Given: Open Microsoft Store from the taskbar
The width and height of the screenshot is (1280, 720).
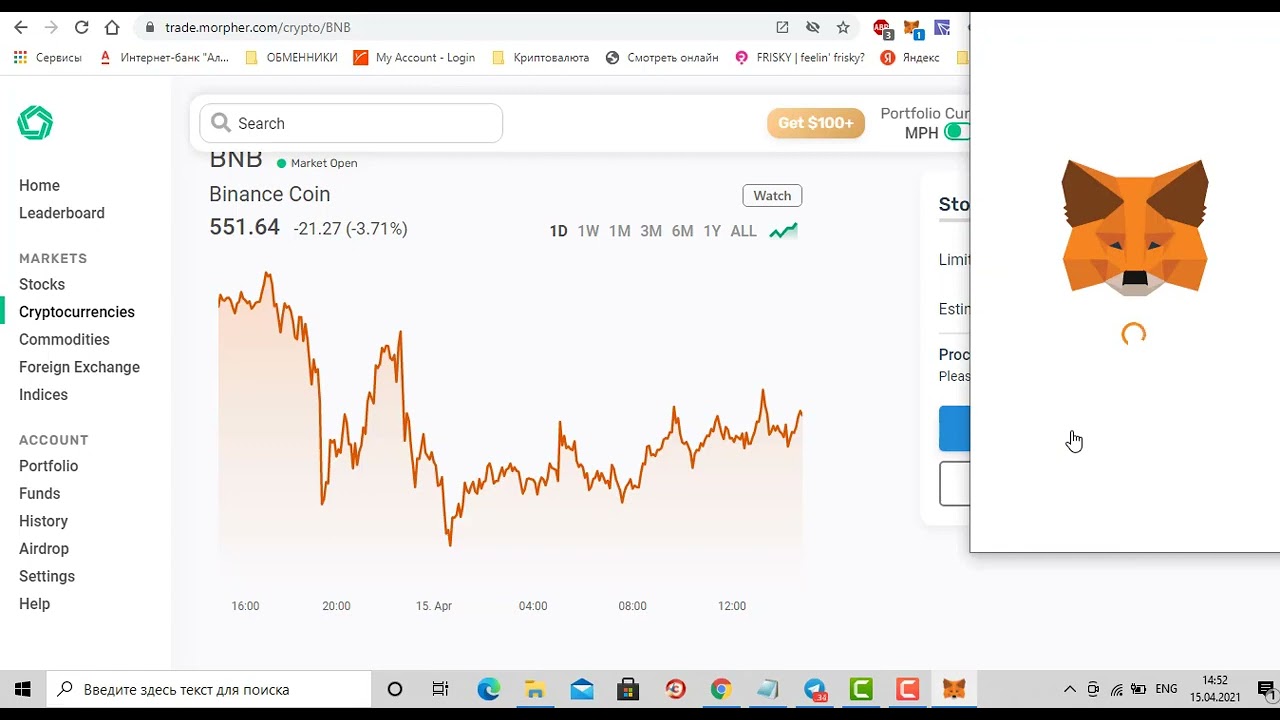Looking at the screenshot, I should tap(628, 689).
